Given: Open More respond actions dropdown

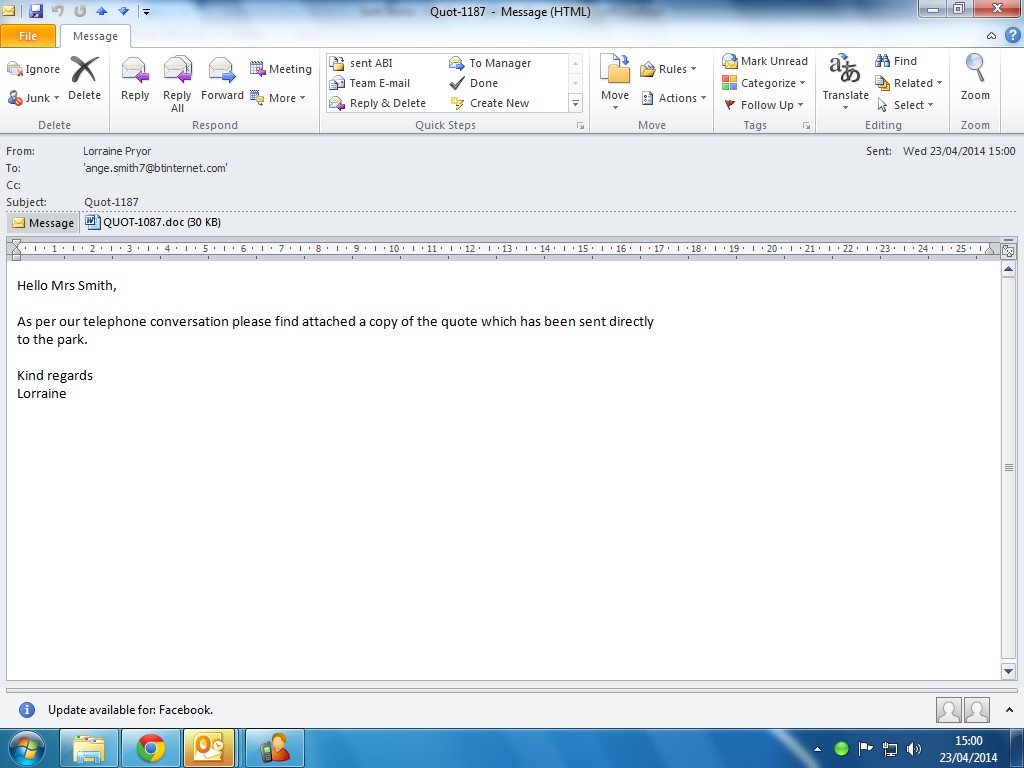Looking at the screenshot, I should tap(278, 98).
